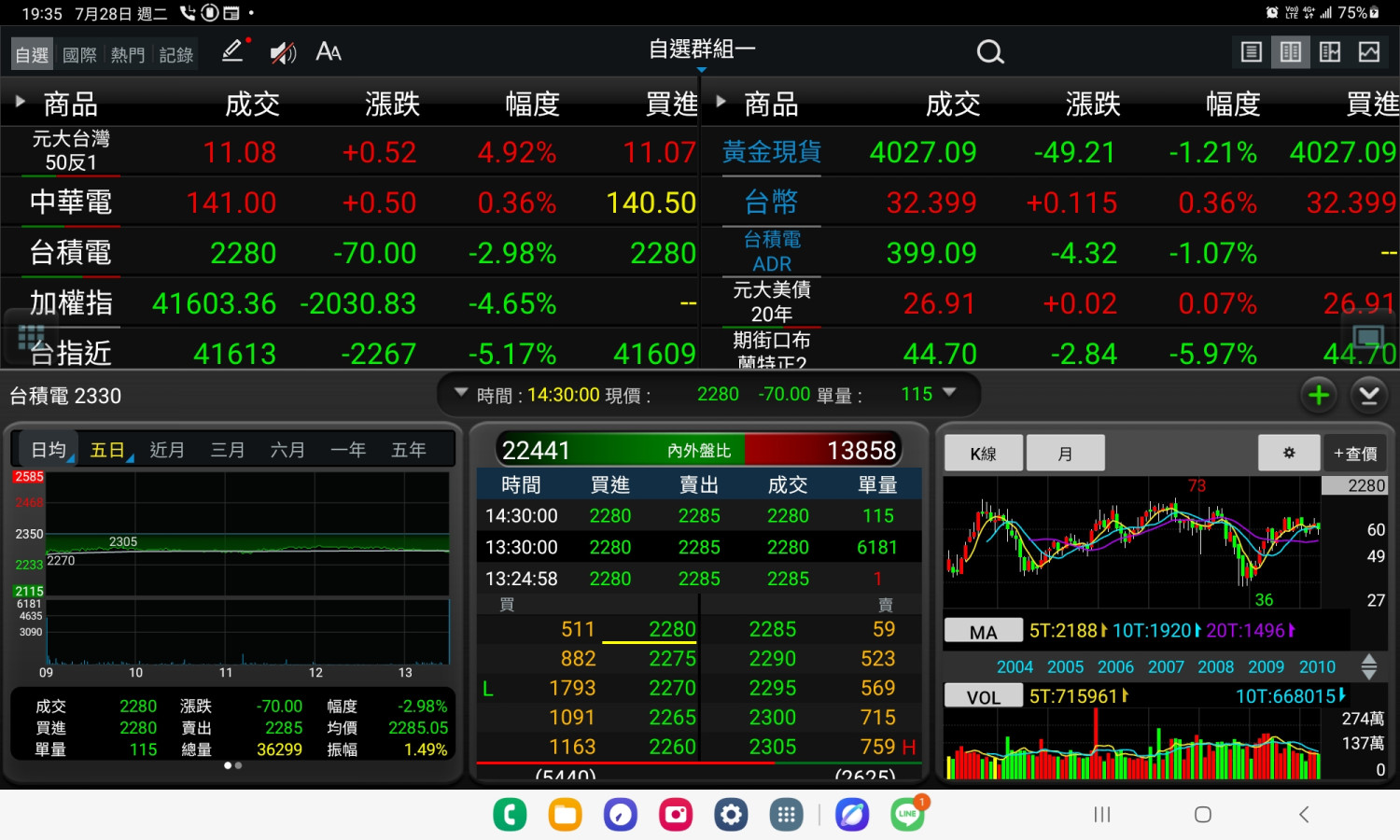Tap bid price 2275 in order book
1400x840 pixels.
click(672, 659)
